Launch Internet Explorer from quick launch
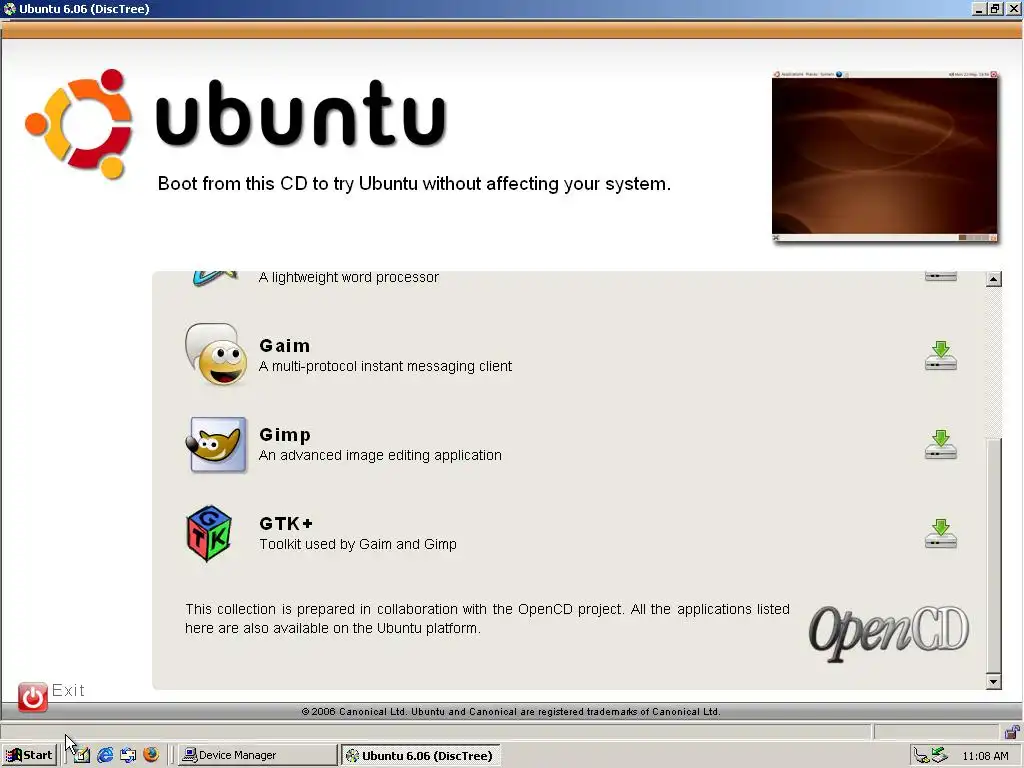 [x=104, y=755]
